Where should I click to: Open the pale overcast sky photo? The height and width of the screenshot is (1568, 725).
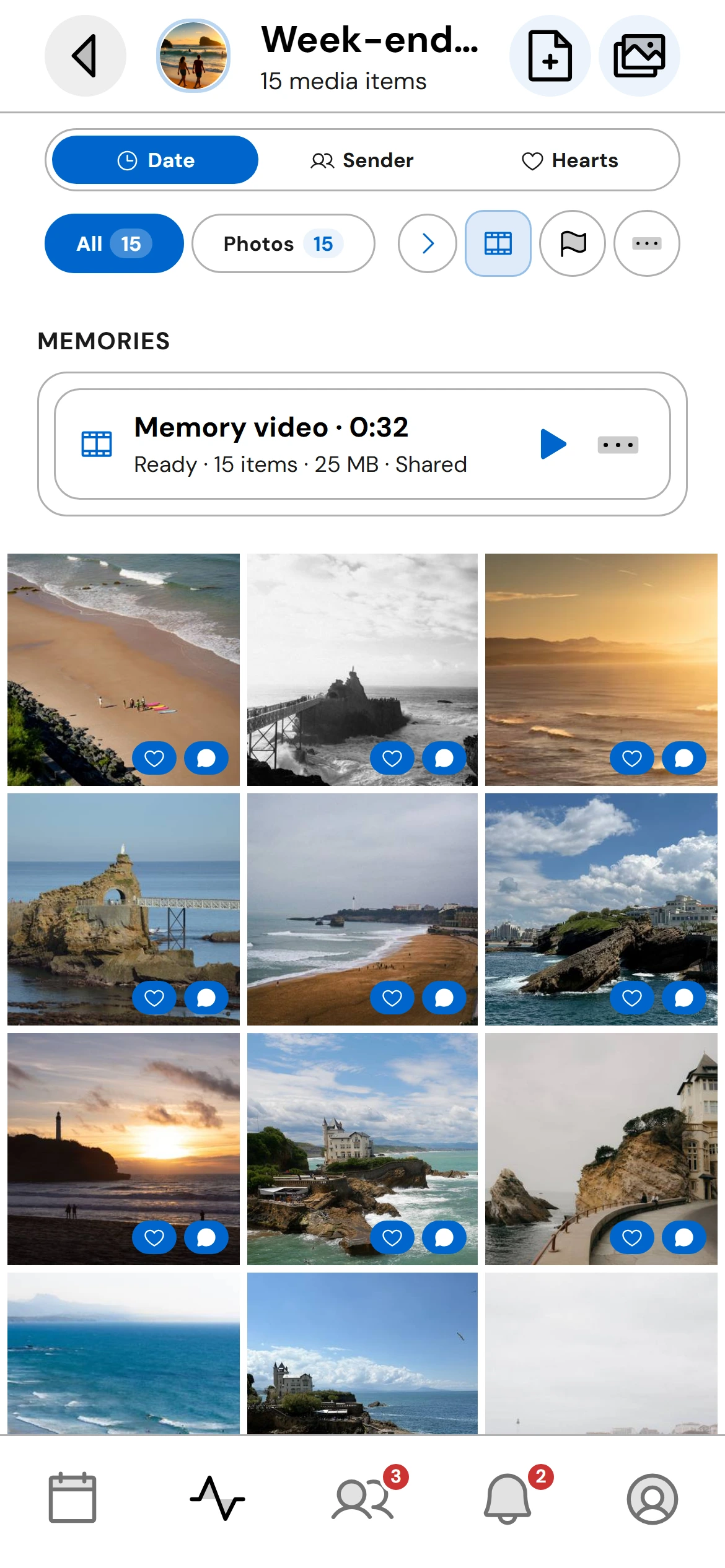tap(601, 1353)
